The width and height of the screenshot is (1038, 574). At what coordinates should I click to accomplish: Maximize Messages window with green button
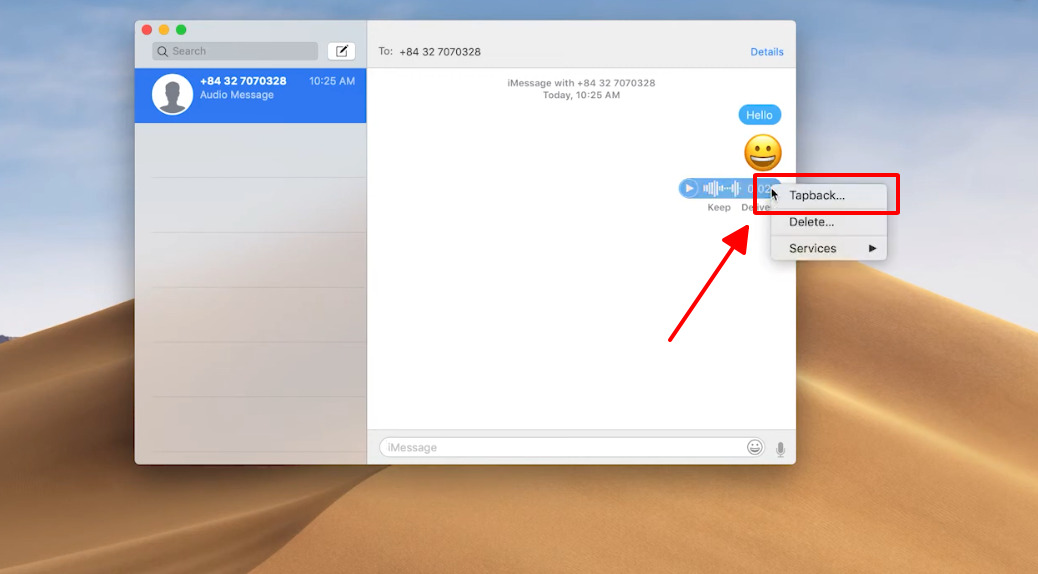tap(181, 30)
